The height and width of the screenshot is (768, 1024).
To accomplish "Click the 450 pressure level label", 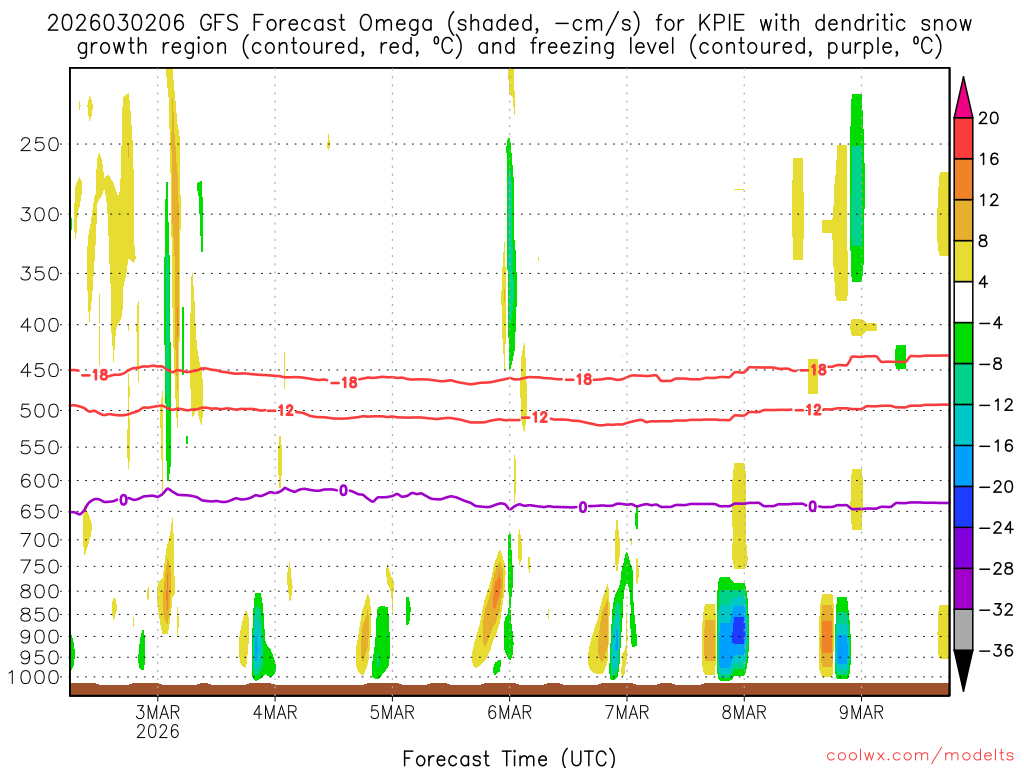I will (x=40, y=370).
